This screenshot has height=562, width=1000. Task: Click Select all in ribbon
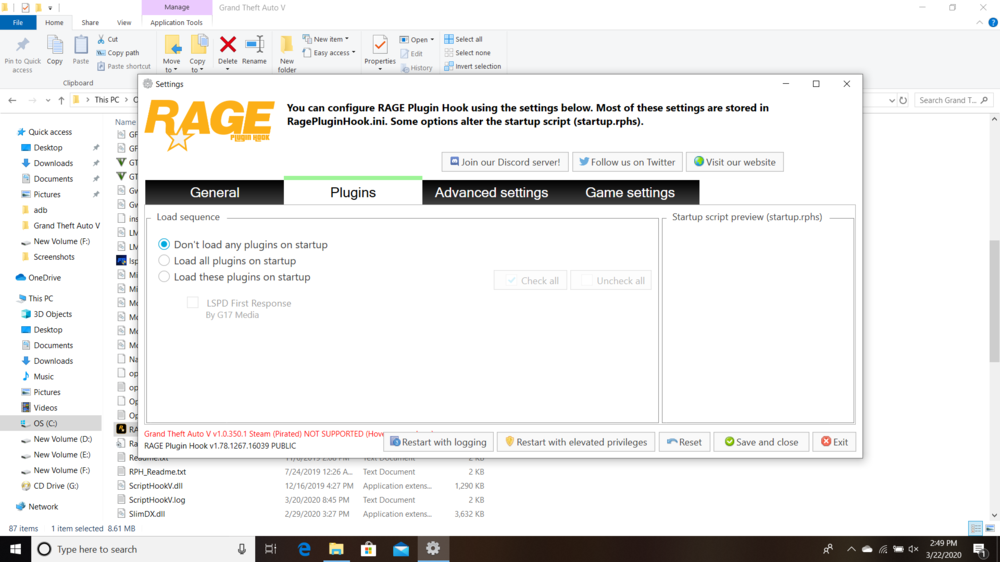(x=464, y=39)
